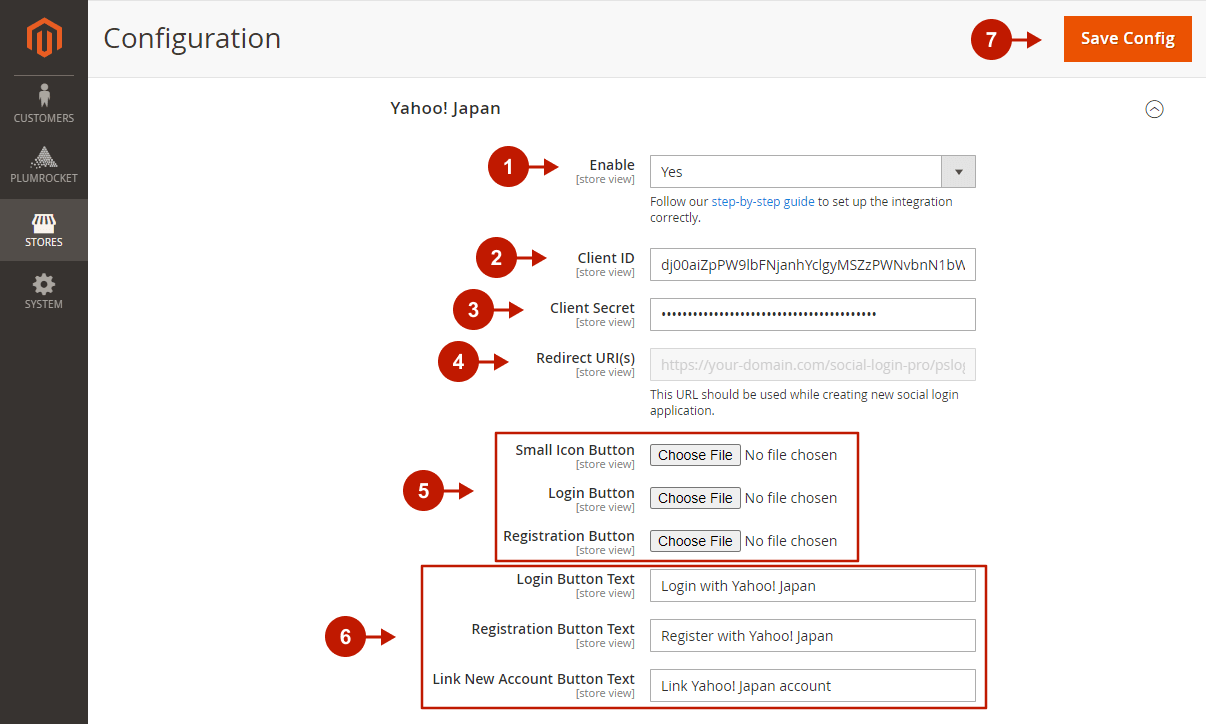Viewport: 1206px width, 724px height.
Task: Click the Yahoo! Japan section title
Action: 445,108
